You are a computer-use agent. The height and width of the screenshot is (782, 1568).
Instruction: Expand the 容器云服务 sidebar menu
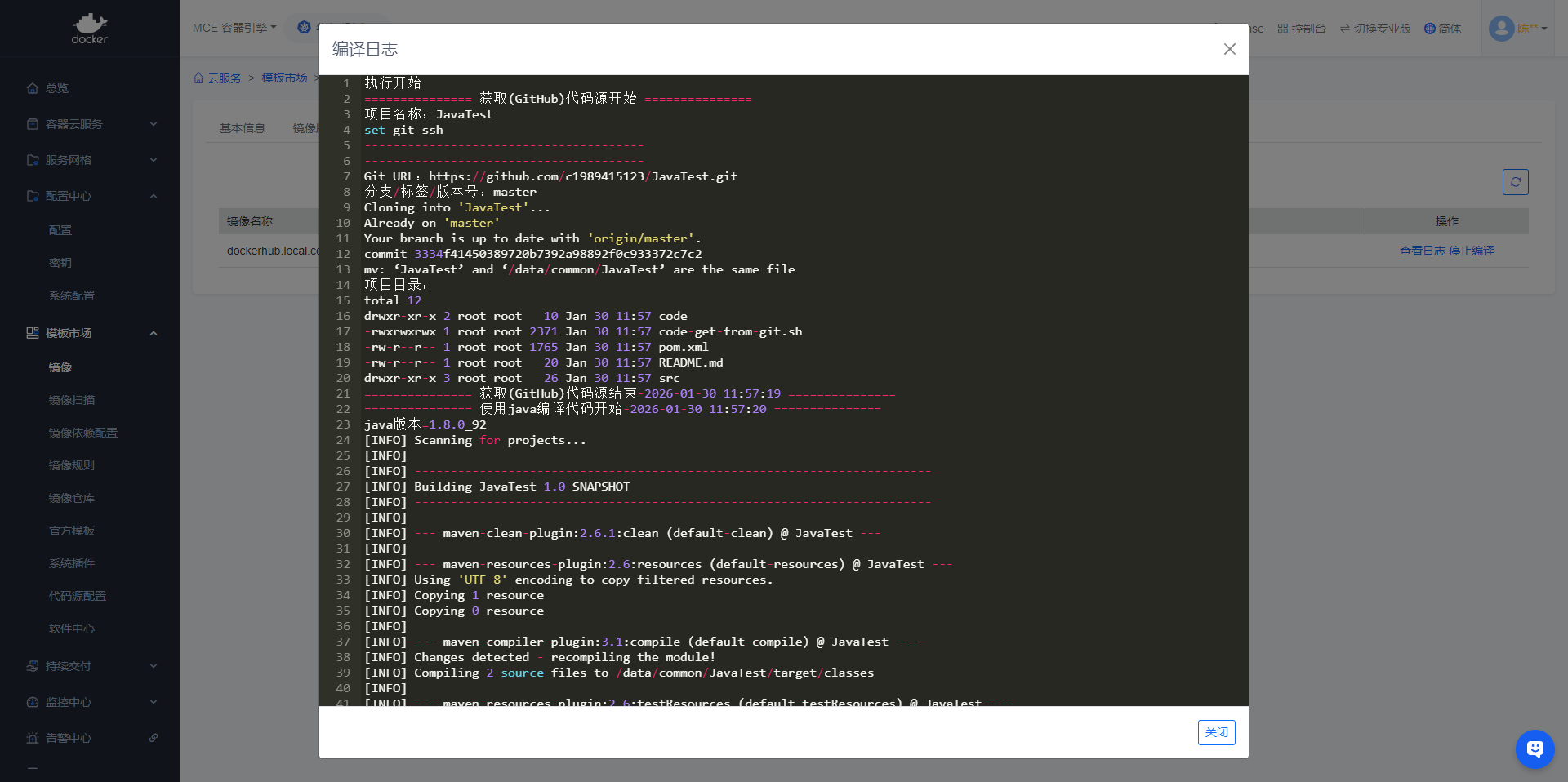[x=90, y=124]
